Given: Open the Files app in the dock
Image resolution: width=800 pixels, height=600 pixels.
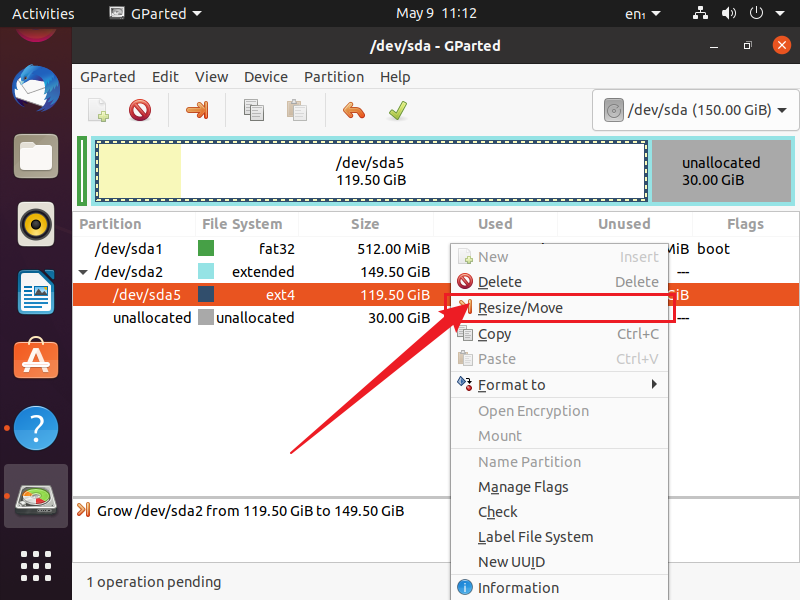Looking at the screenshot, I should [36, 156].
